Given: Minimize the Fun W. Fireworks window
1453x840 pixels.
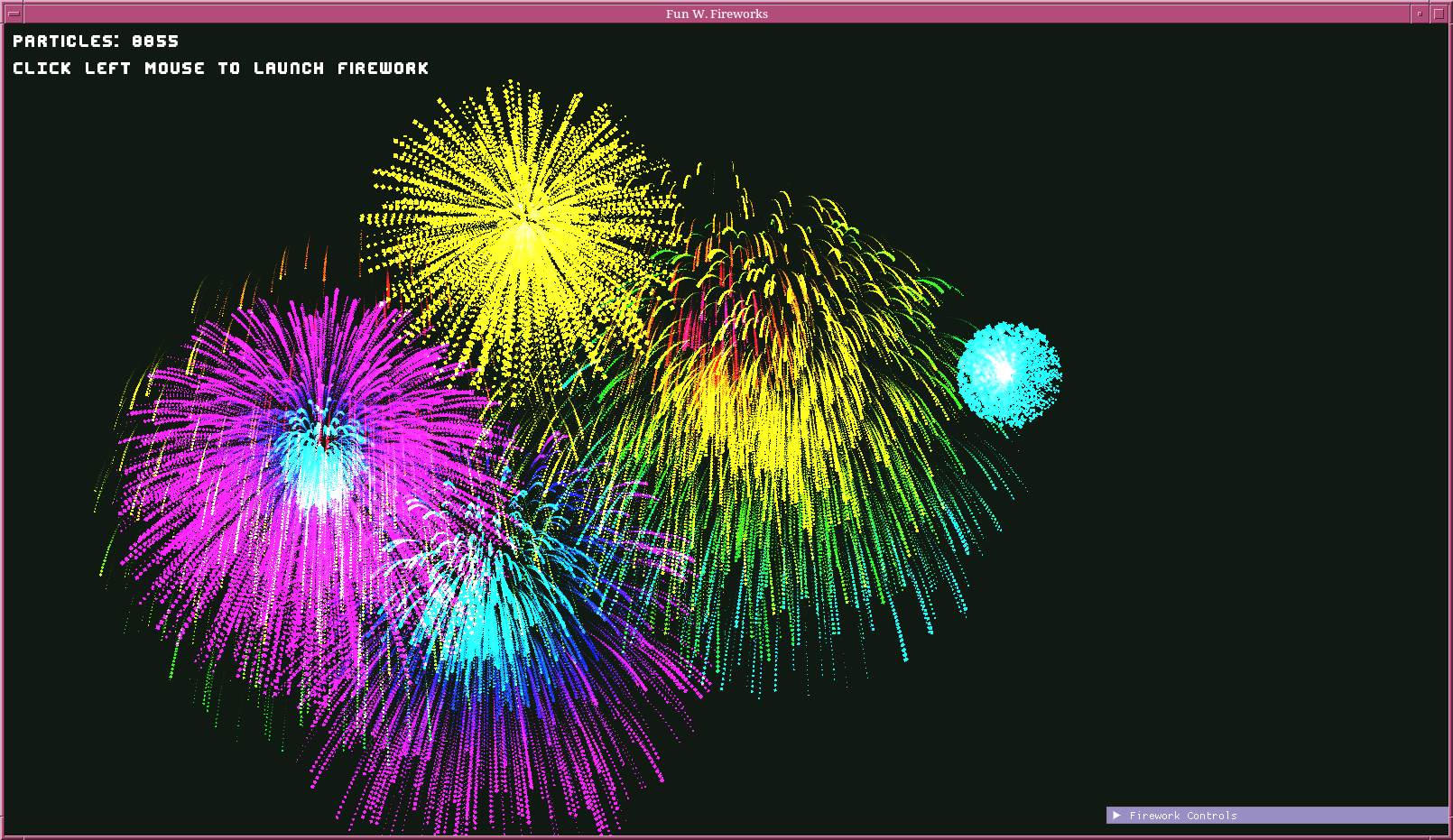Looking at the screenshot, I should tap(1420, 14).
